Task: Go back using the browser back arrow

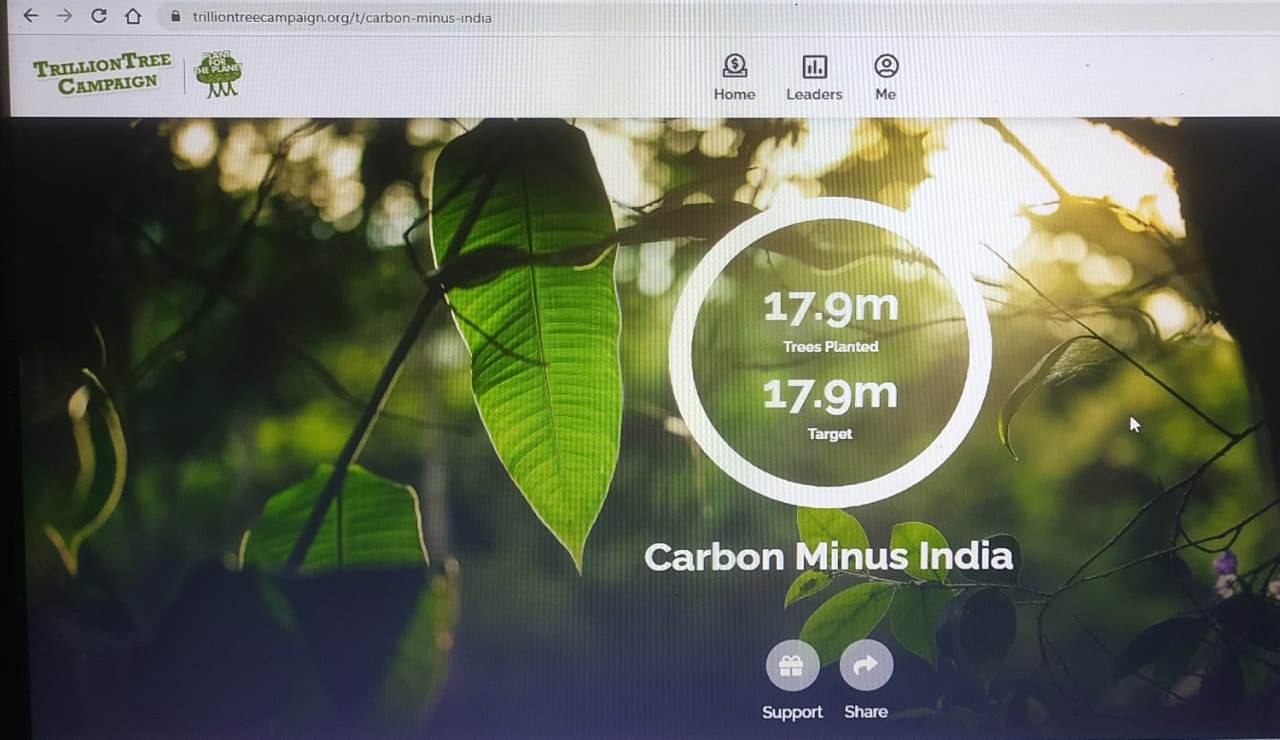Action: pos(31,16)
